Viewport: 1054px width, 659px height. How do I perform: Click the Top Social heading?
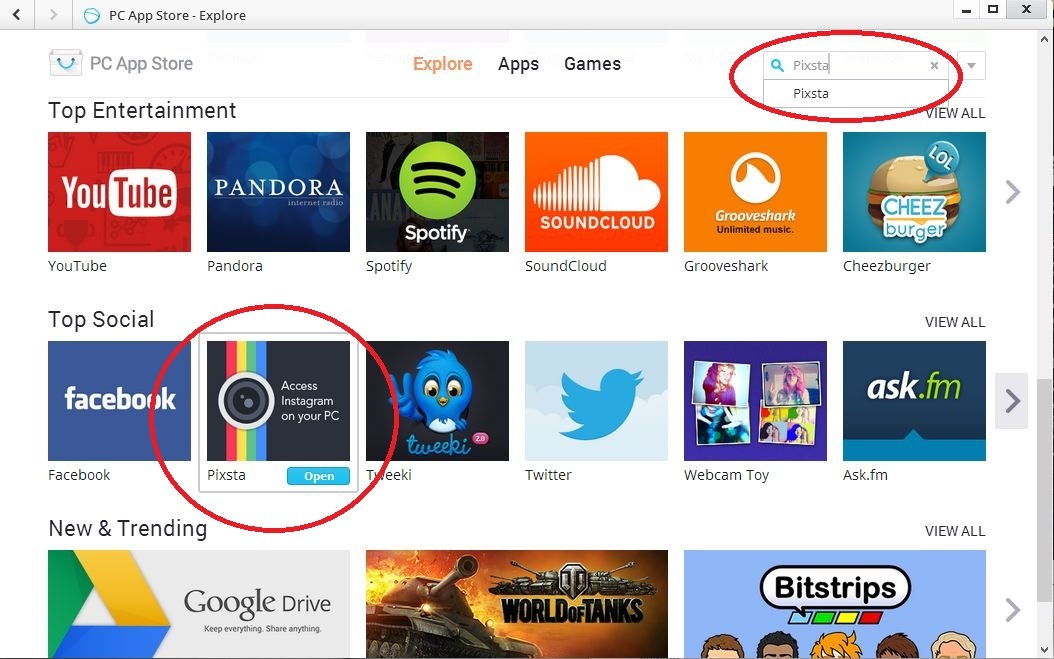coord(101,319)
